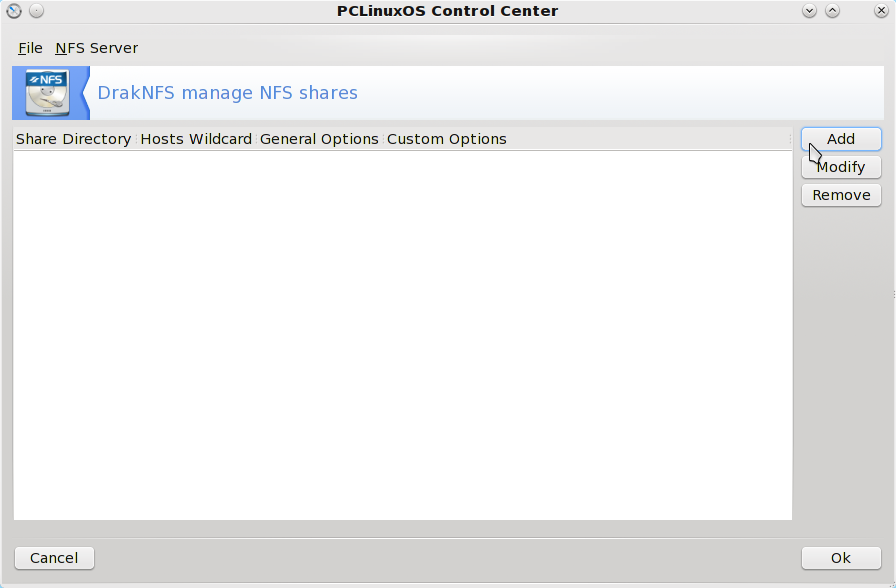Cancel the DrakNFS dialog
Screen dimensions: 896x588
click(x=54, y=558)
